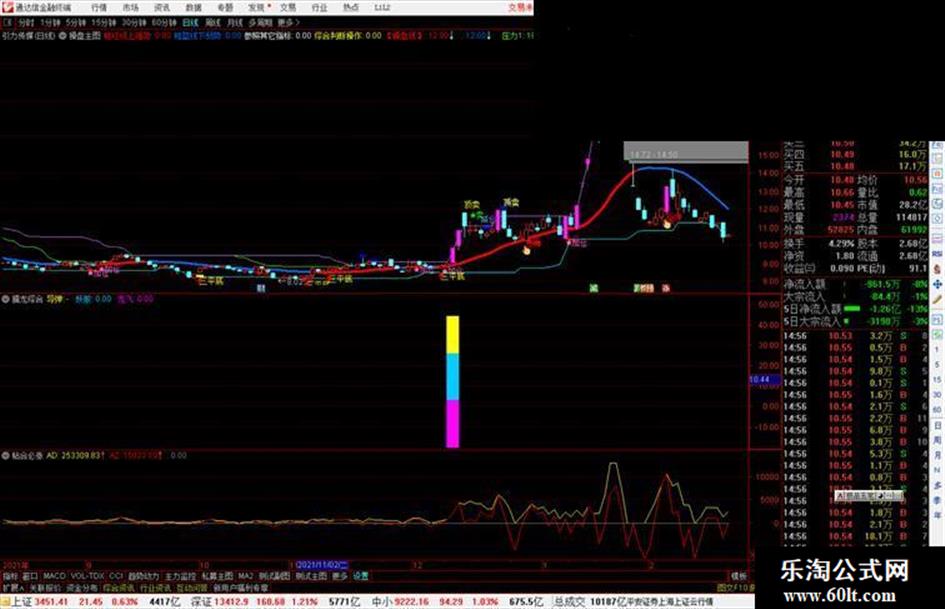Click the 操盘主图 indicator settings icon
Viewport: 945px width, 609px height.
coord(63,36)
